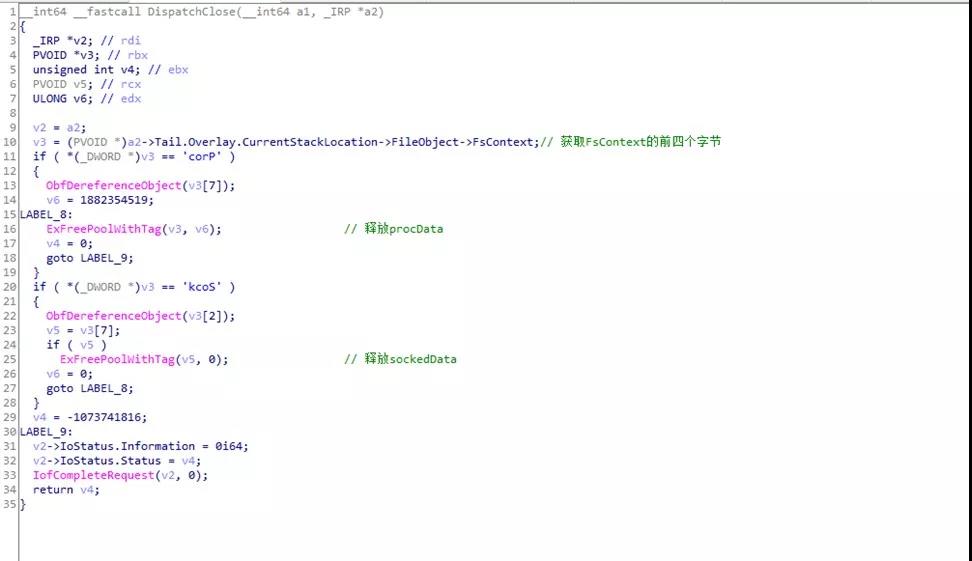This screenshot has height=561, width=972.
Task: Click FsContext in the v3 assignment line
Action: [503, 142]
